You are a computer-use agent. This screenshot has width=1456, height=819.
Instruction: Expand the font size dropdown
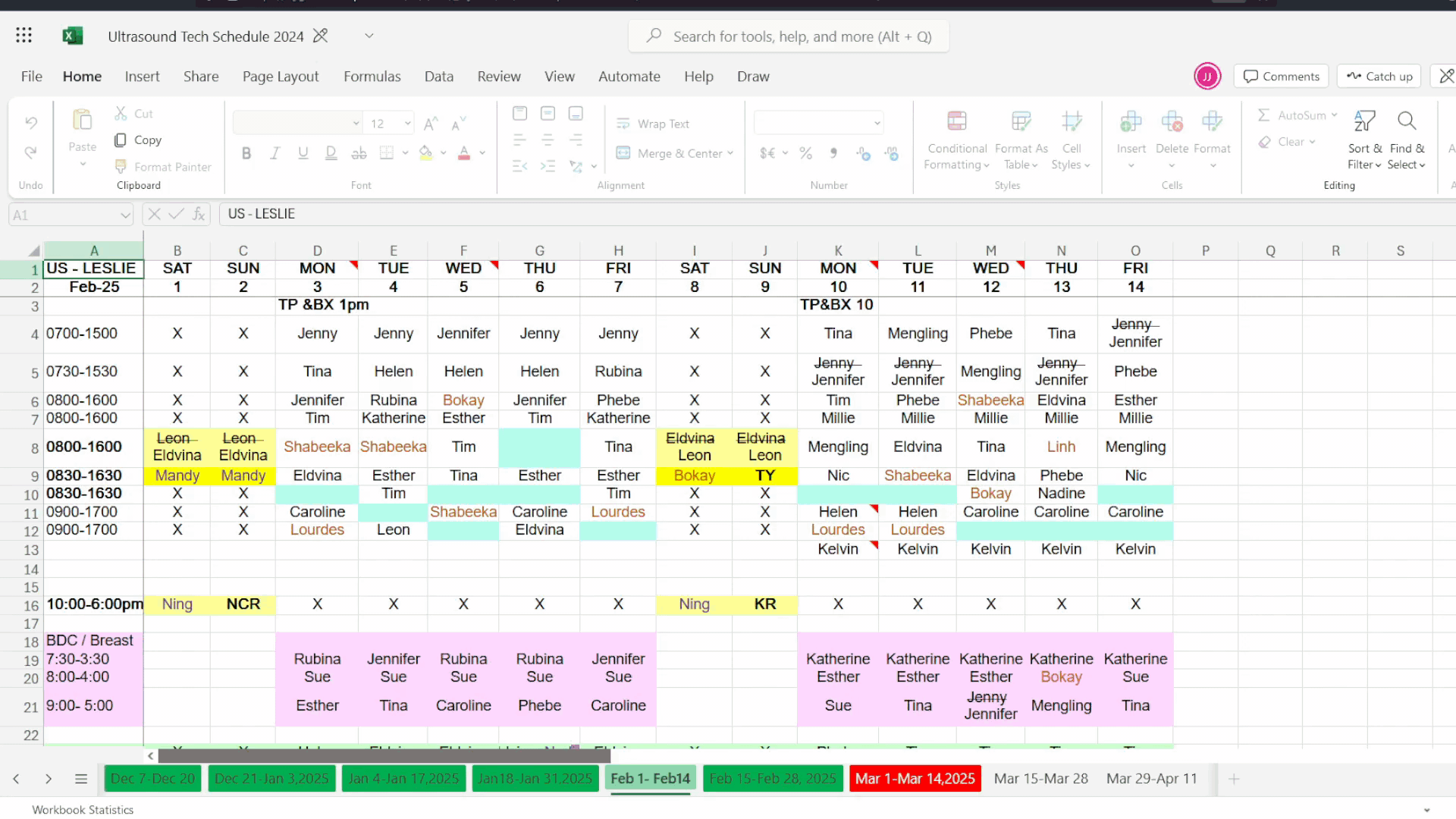click(x=408, y=124)
